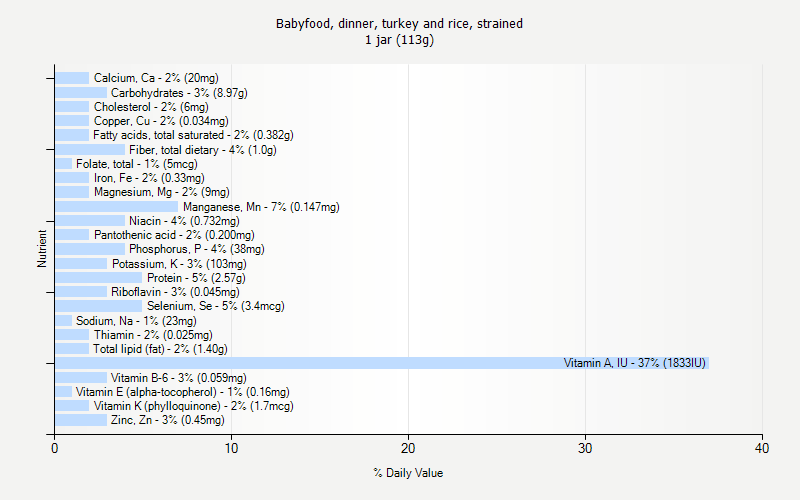Select the "Zinc, Zn - 3% (0.45mg)" label
The width and height of the screenshot is (800, 500).
167,420
